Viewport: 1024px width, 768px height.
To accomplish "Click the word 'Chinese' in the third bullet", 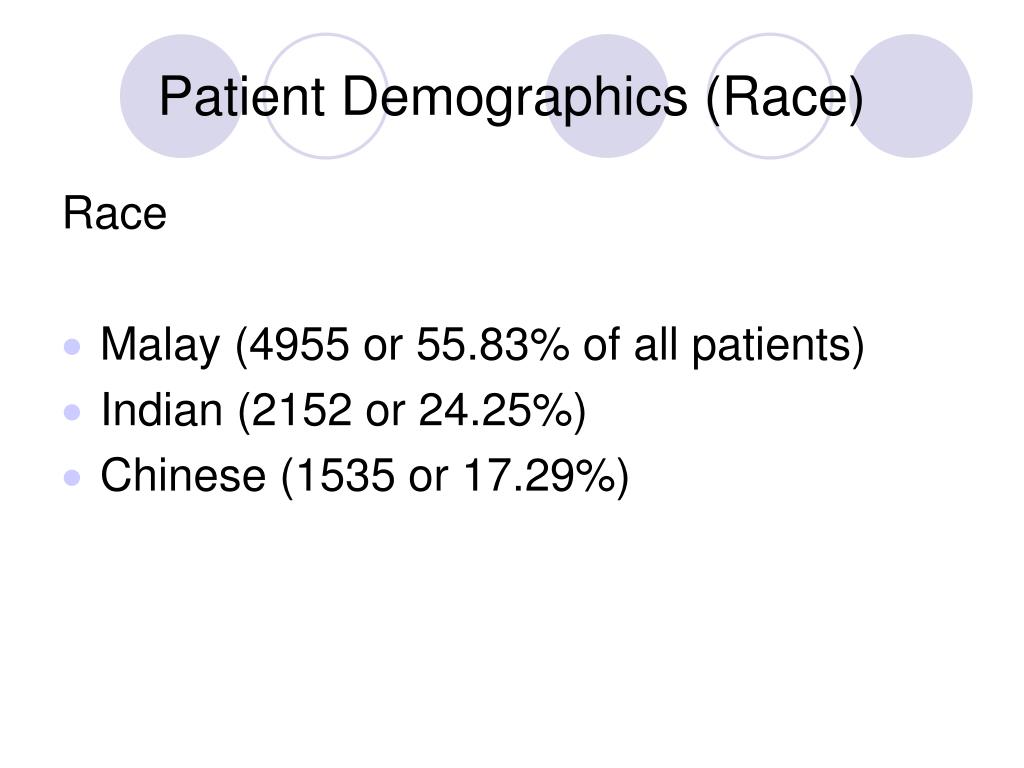I will pos(183,475).
